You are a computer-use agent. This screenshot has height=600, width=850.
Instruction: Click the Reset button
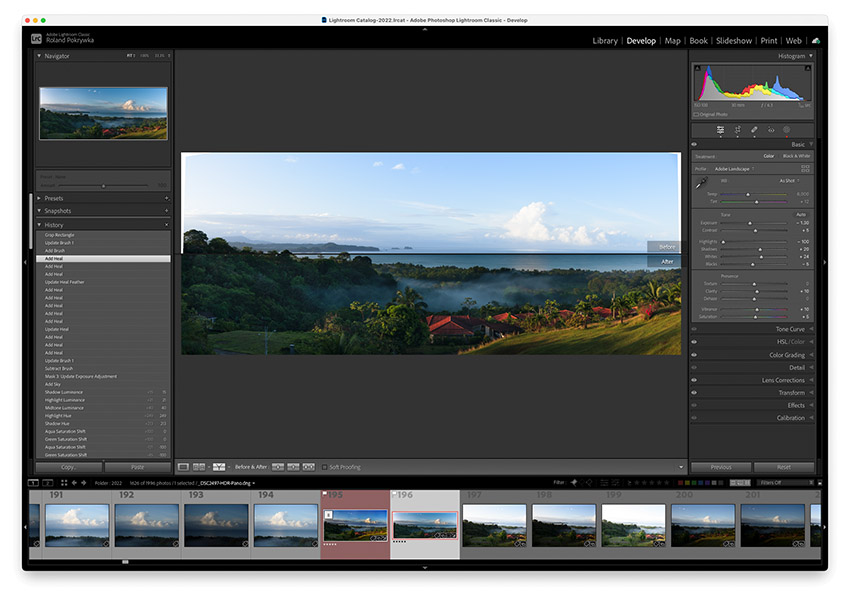click(x=783, y=467)
